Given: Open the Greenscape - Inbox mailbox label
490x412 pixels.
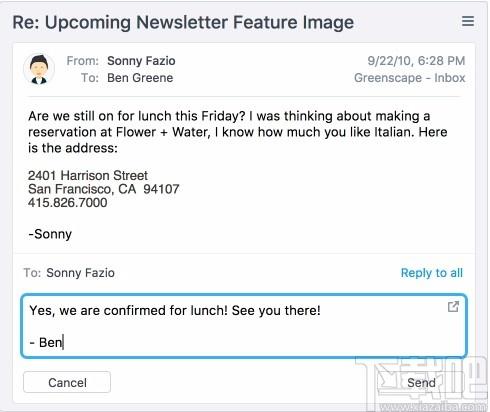Looking at the screenshot, I should pyautogui.click(x=409, y=78).
